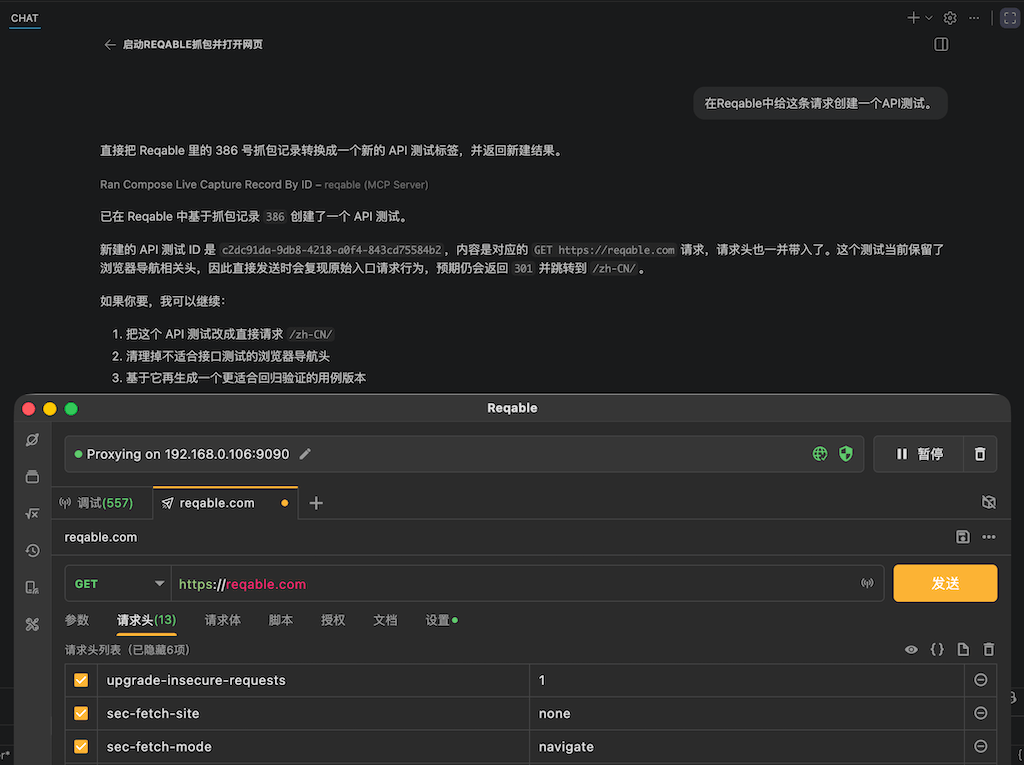Open the history sidebar icon in Reqable
Screen dimensions: 1024x765
click(32, 551)
